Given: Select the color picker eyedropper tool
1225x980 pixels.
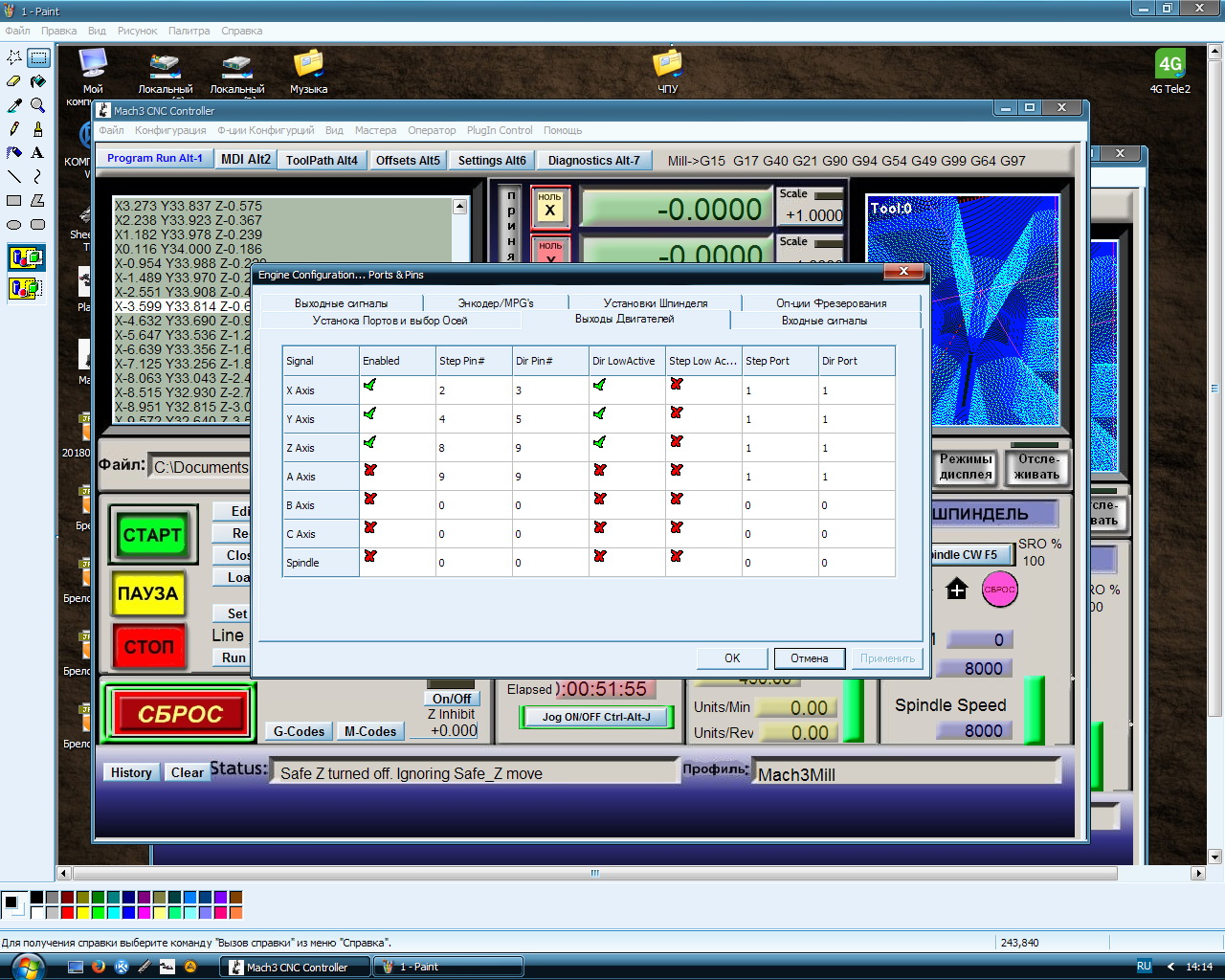Looking at the screenshot, I should [x=14, y=104].
